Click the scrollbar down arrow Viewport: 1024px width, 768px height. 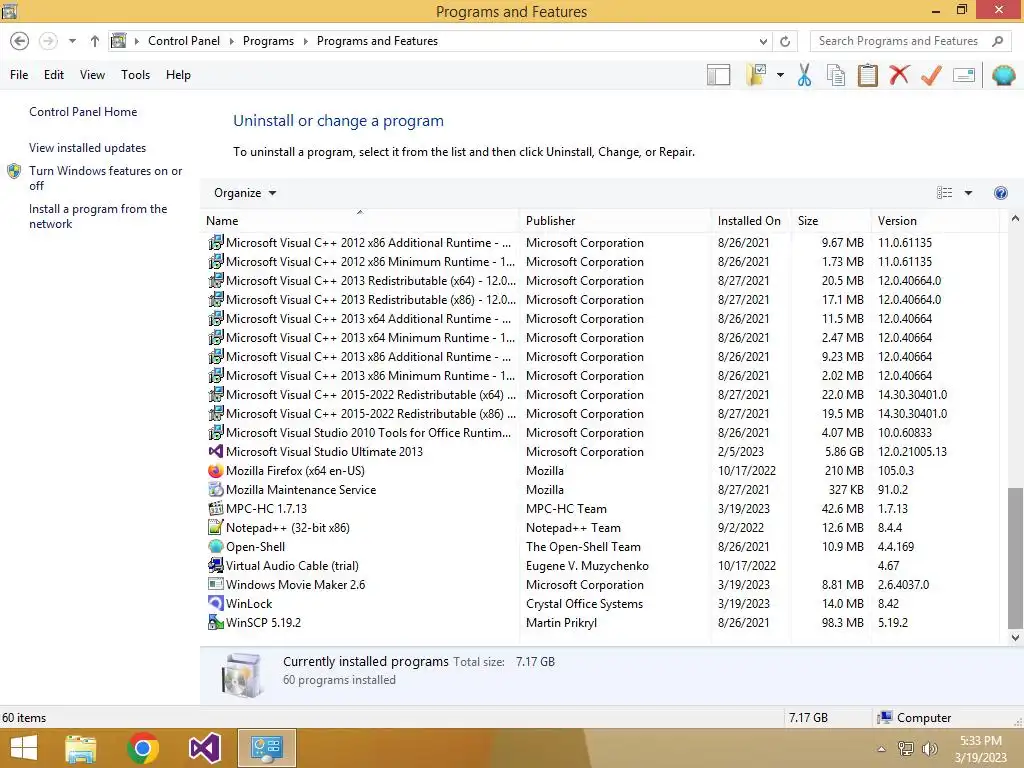click(1015, 638)
